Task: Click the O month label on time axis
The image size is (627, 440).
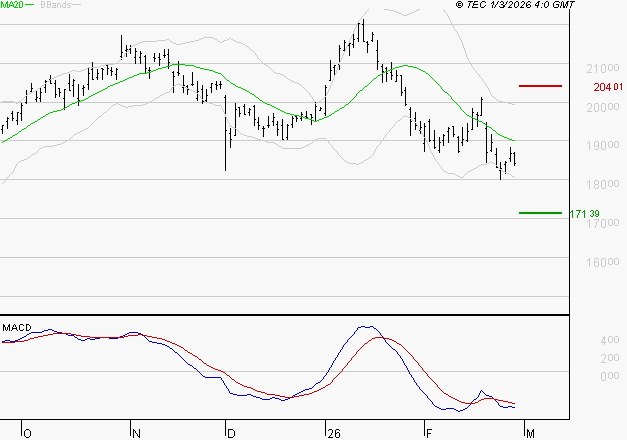Action: [x=27, y=434]
